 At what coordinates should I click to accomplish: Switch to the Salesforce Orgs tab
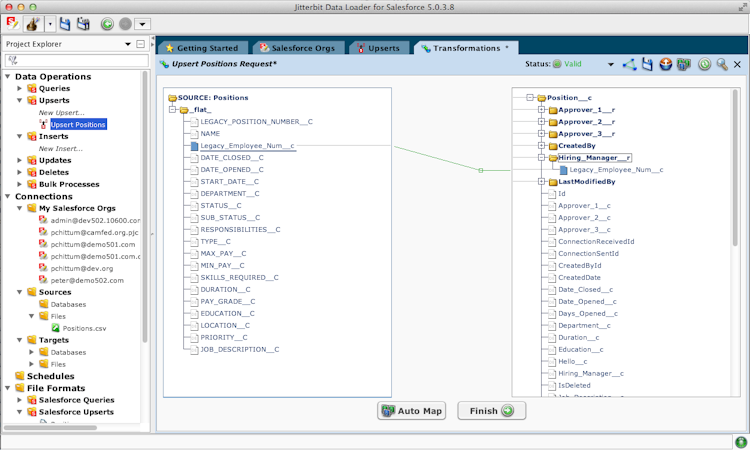point(298,48)
